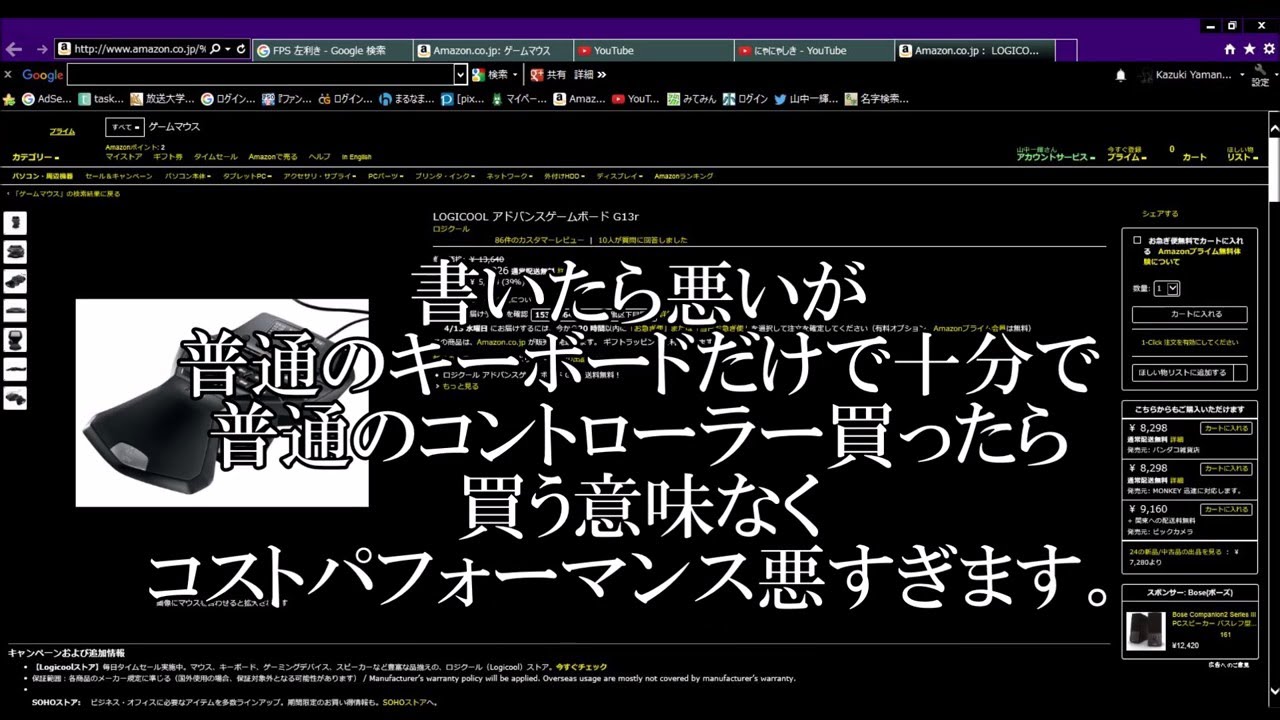This screenshot has width=1280, height=720.
Task: Open Amazon search category dropdown すべて
Action: pyautogui.click(x=124, y=127)
